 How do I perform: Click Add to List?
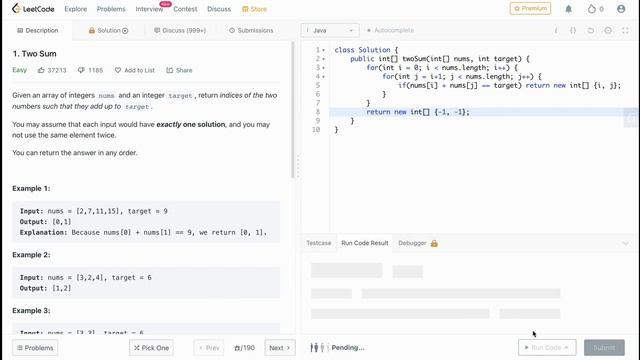pos(135,70)
